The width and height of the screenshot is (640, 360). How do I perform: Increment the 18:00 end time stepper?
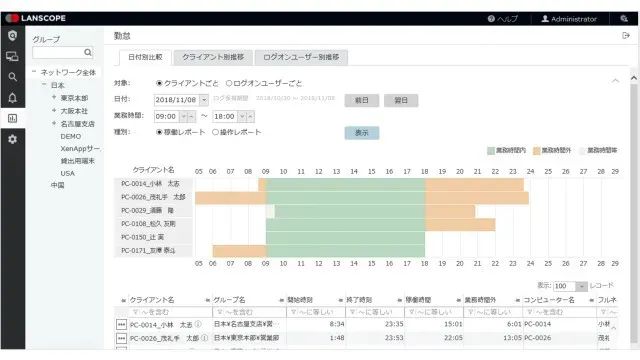[x=250, y=117]
